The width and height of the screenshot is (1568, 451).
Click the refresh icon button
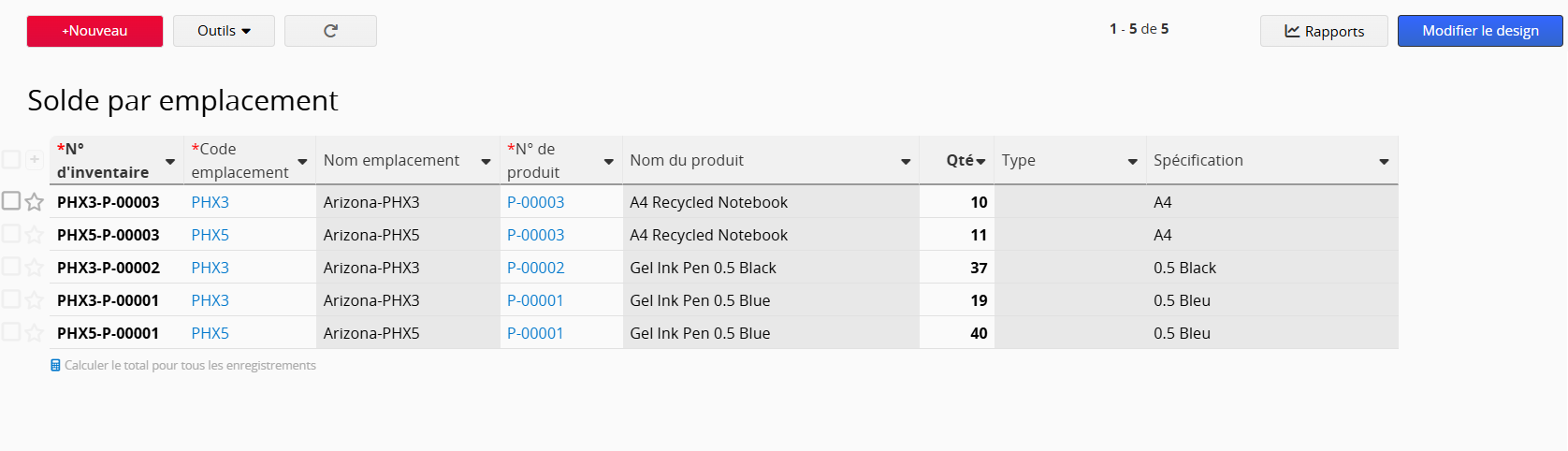pyautogui.click(x=330, y=31)
